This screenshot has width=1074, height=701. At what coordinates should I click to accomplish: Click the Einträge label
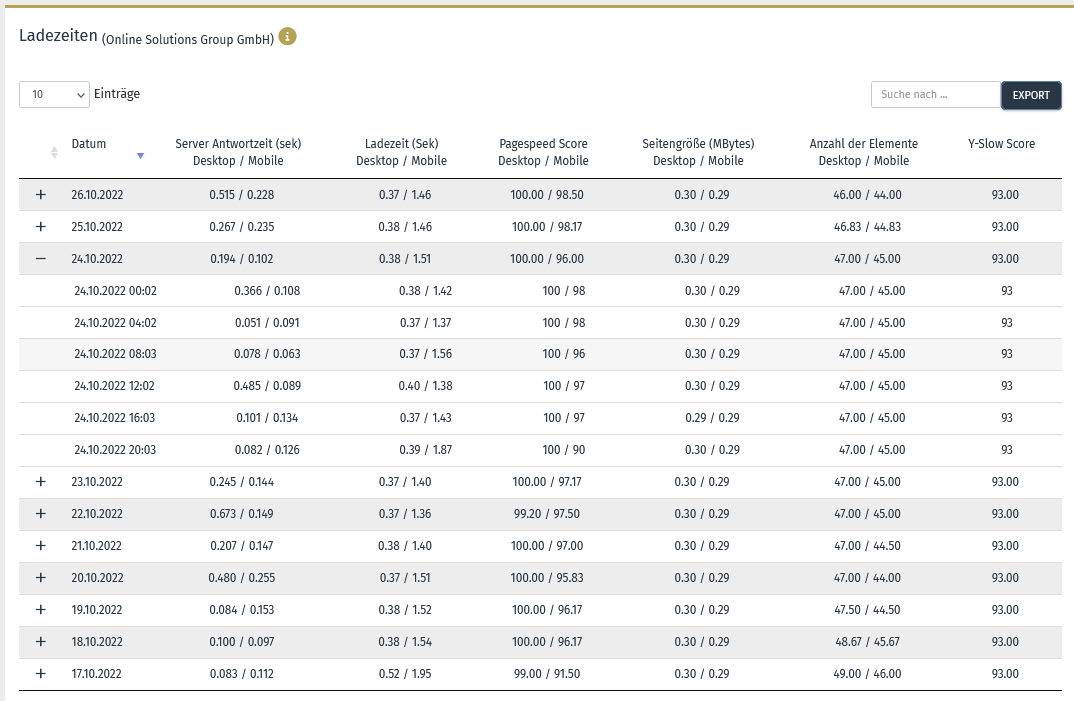point(117,94)
